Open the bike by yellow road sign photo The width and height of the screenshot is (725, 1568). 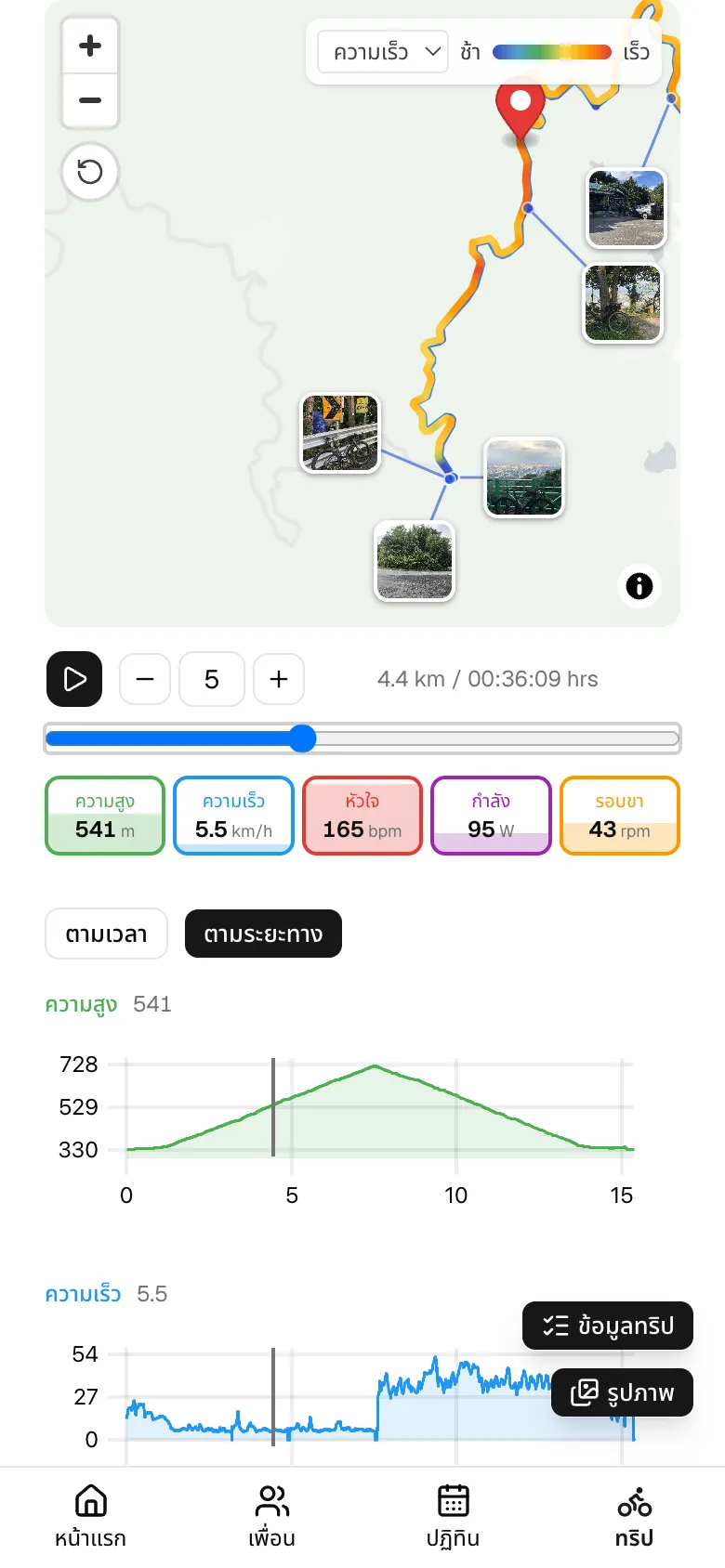(x=340, y=433)
